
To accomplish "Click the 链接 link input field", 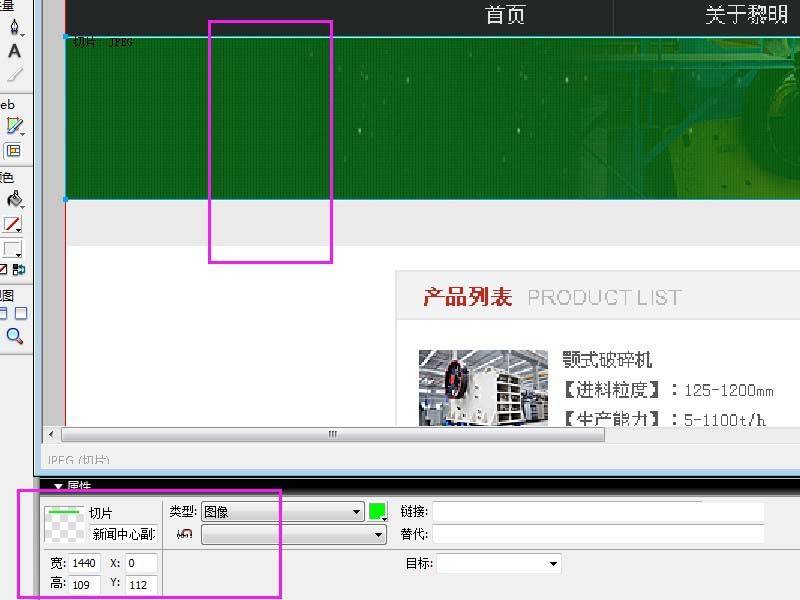I will pos(597,512).
